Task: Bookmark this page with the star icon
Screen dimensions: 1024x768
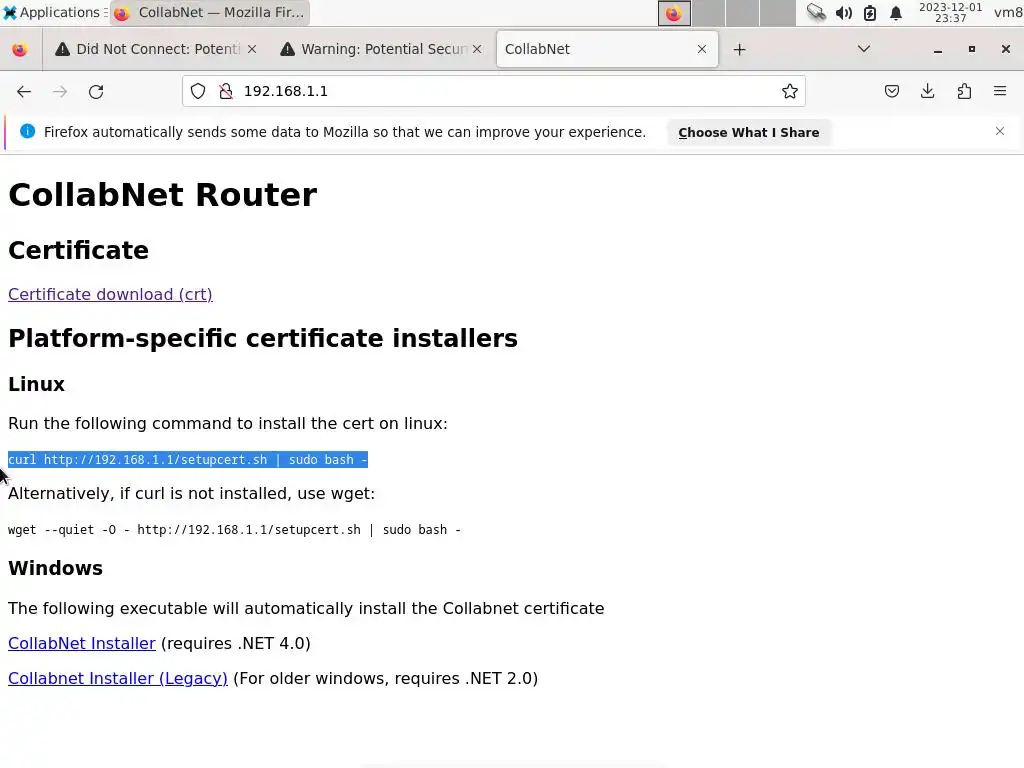Action: pyautogui.click(x=790, y=91)
